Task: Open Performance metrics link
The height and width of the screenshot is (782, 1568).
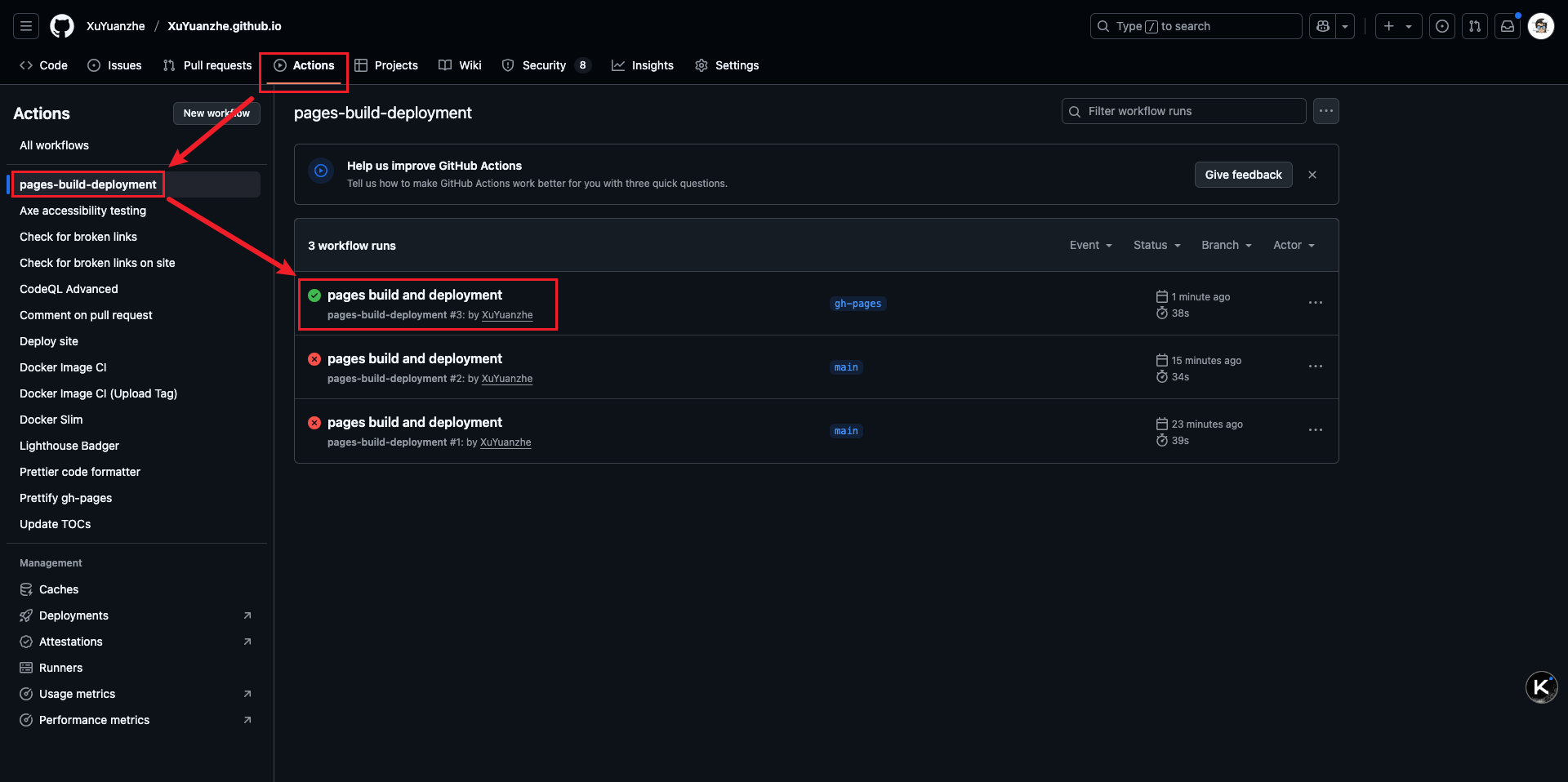Action: click(134, 720)
